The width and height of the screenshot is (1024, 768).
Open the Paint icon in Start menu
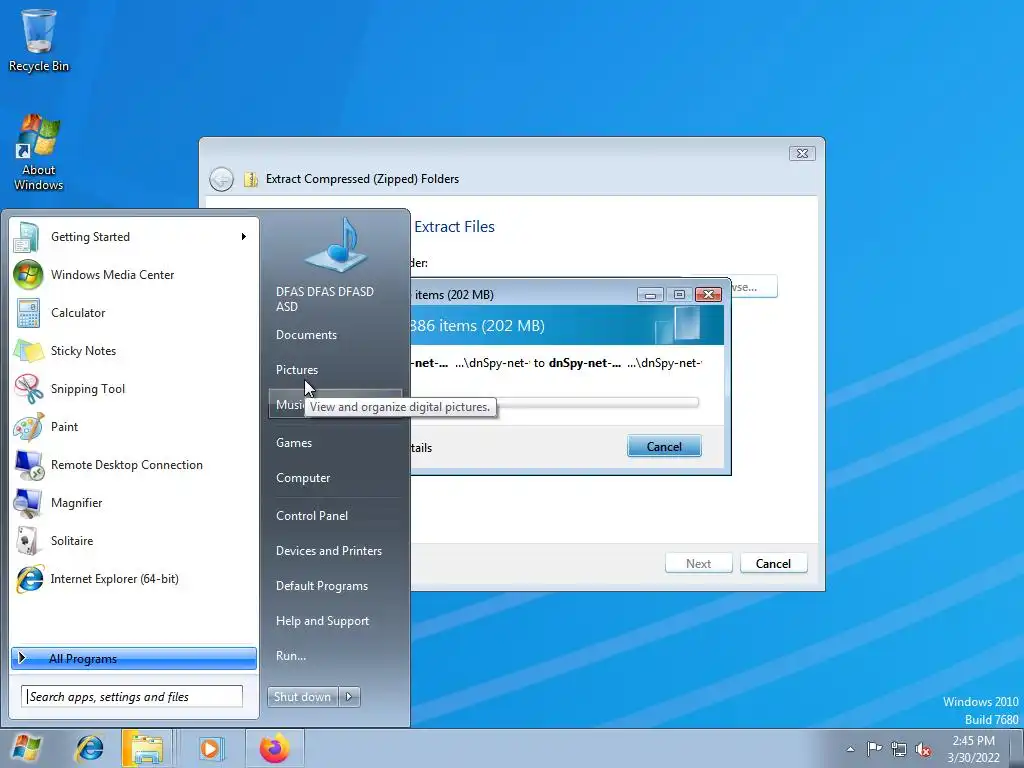28,426
